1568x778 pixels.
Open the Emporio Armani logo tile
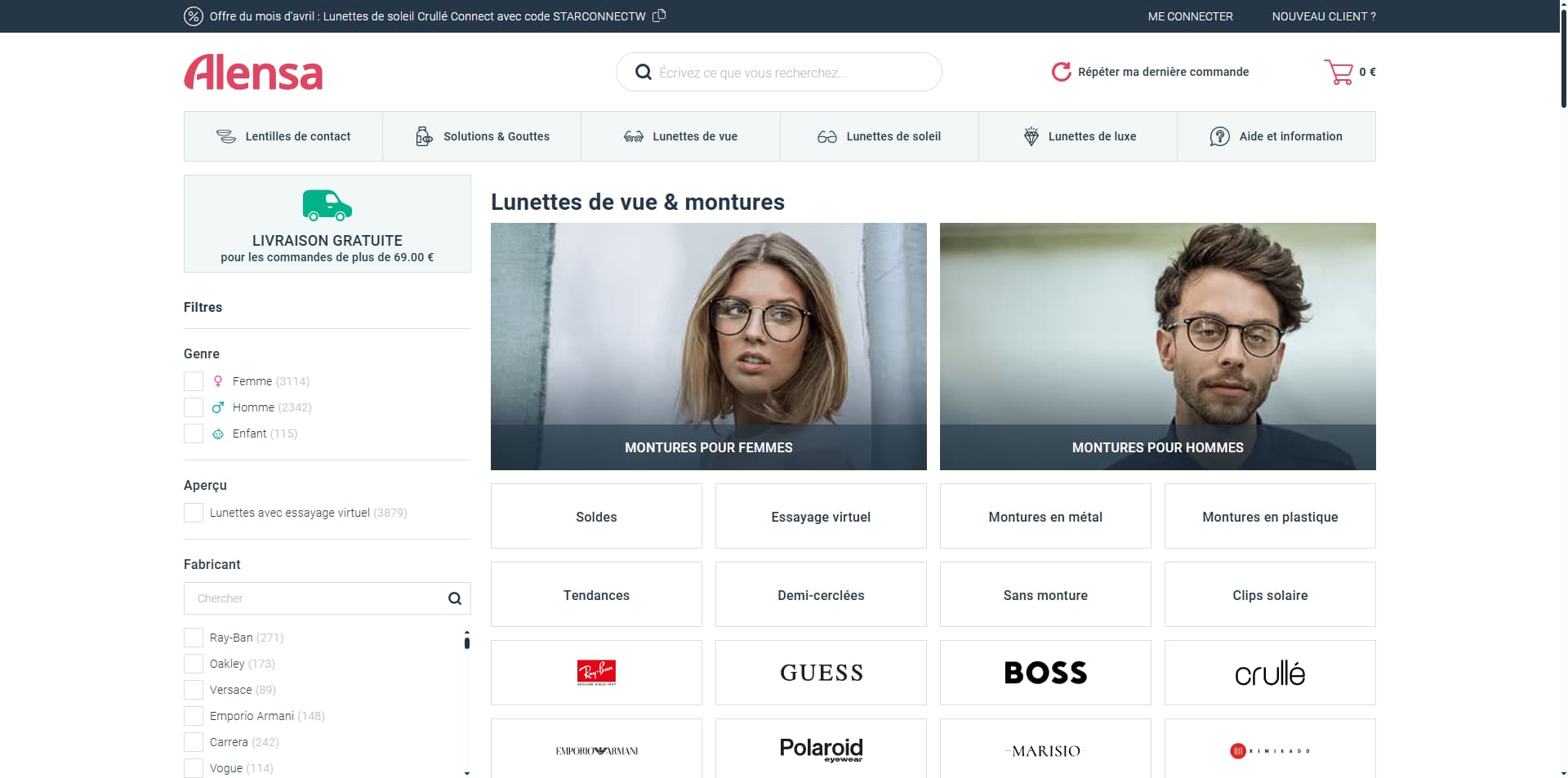click(596, 749)
